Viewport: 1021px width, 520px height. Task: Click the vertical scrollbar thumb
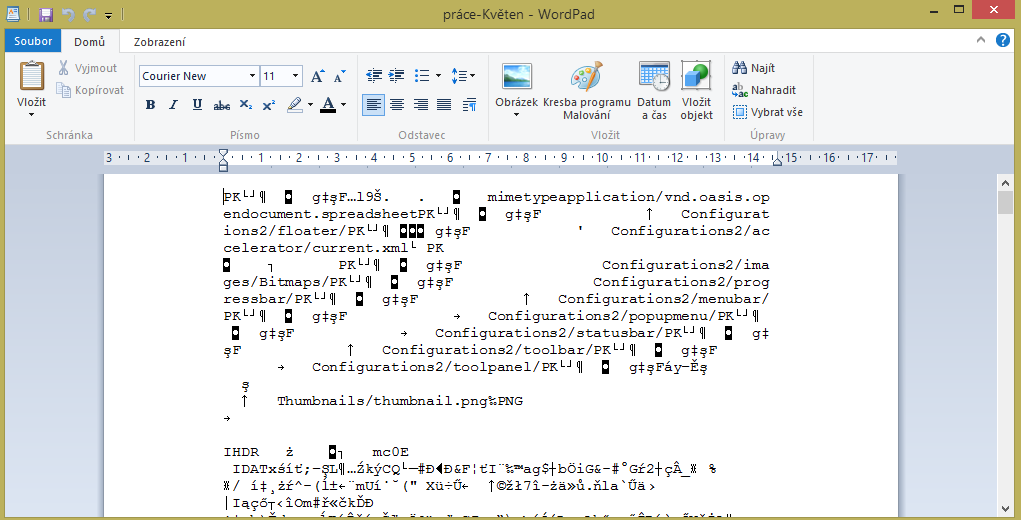(1005, 203)
